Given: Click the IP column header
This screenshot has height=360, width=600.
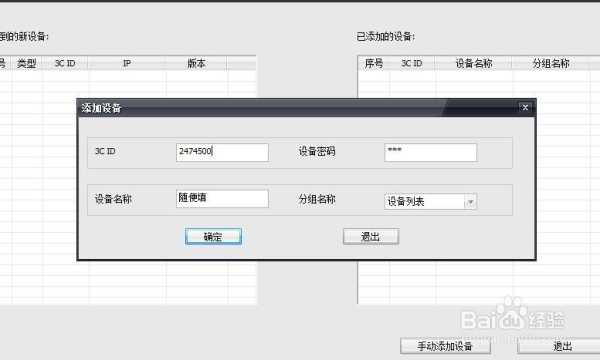Looking at the screenshot, I should (x=127, y=63).
